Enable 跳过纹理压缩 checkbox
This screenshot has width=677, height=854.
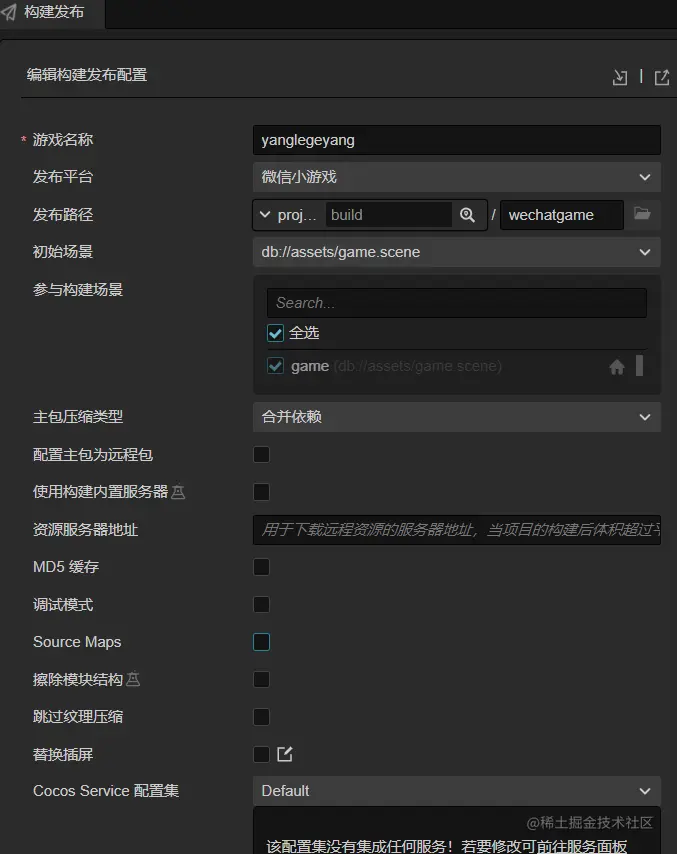click(261, 717)
